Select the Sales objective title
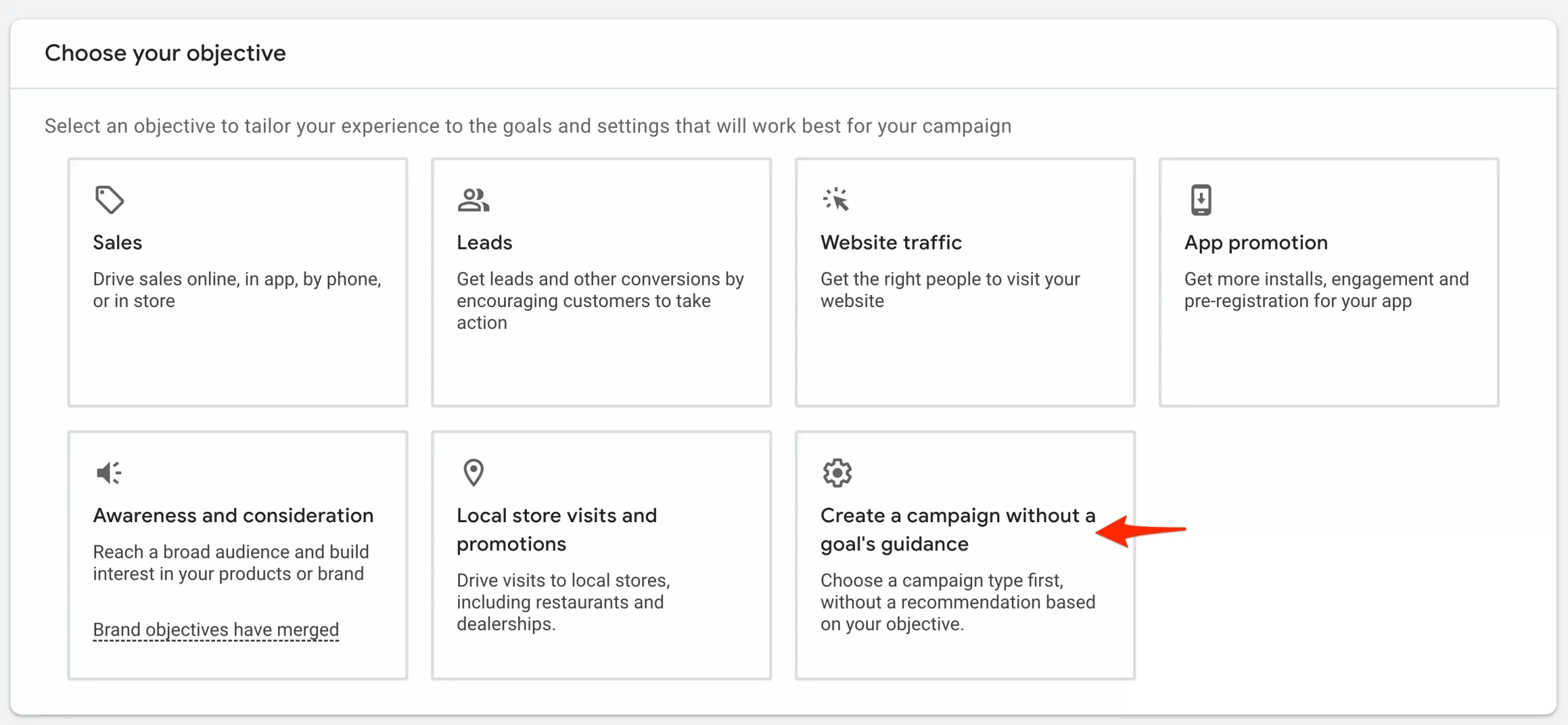1568x725 pixels. pyautogui.click(x=118, y=243)
